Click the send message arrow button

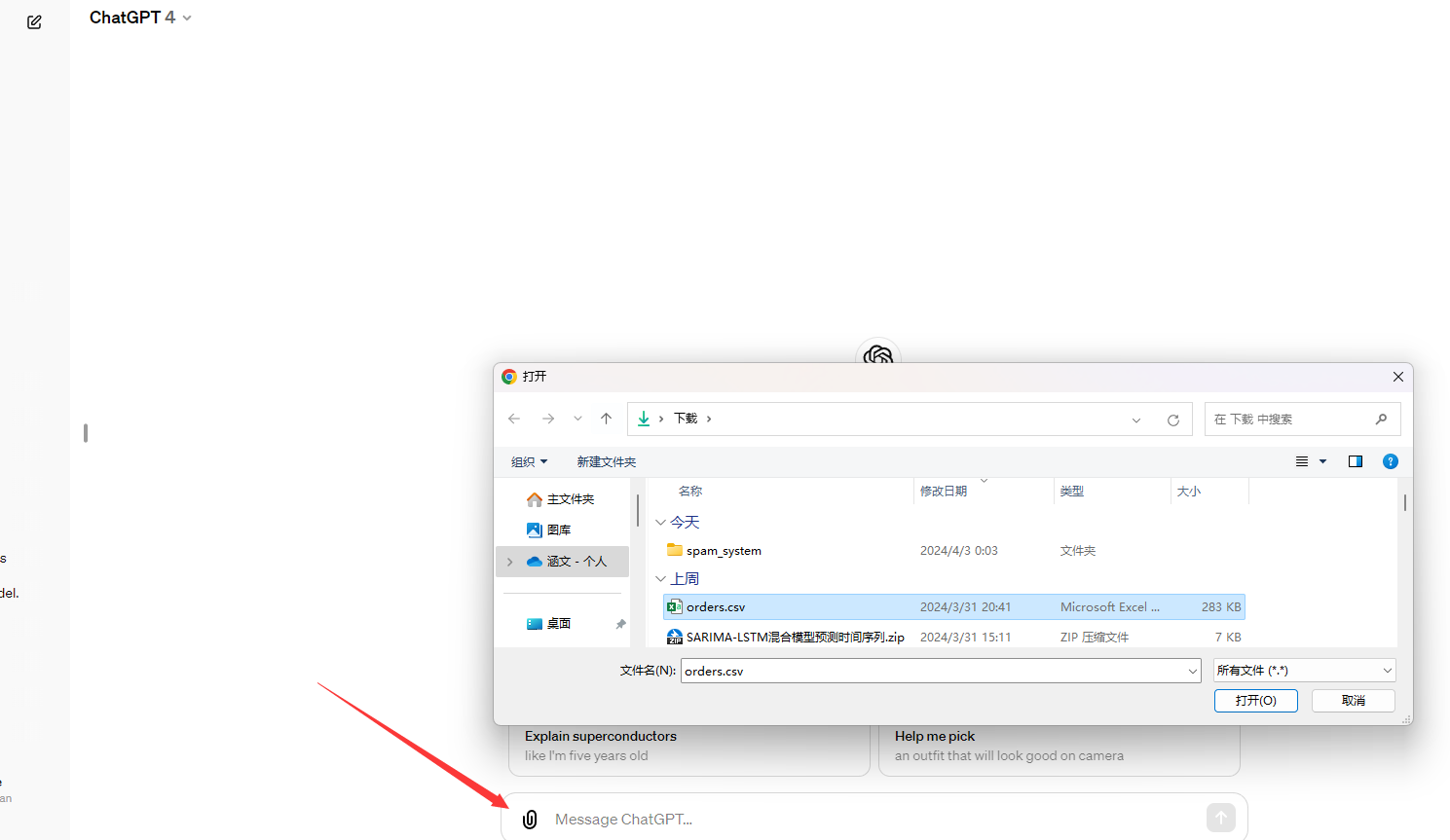tap(1221, 819)
